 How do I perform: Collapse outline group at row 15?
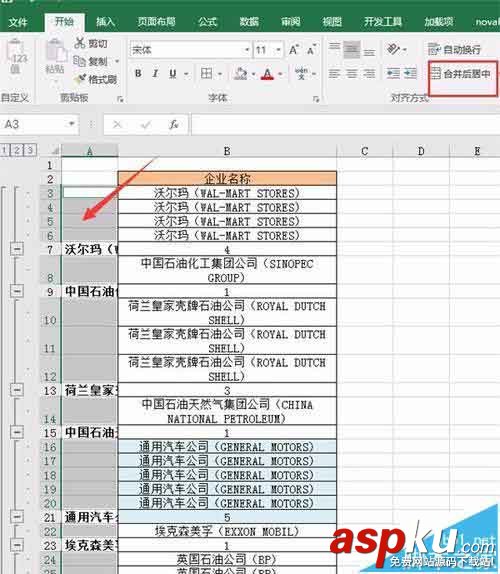coord(17,432)
